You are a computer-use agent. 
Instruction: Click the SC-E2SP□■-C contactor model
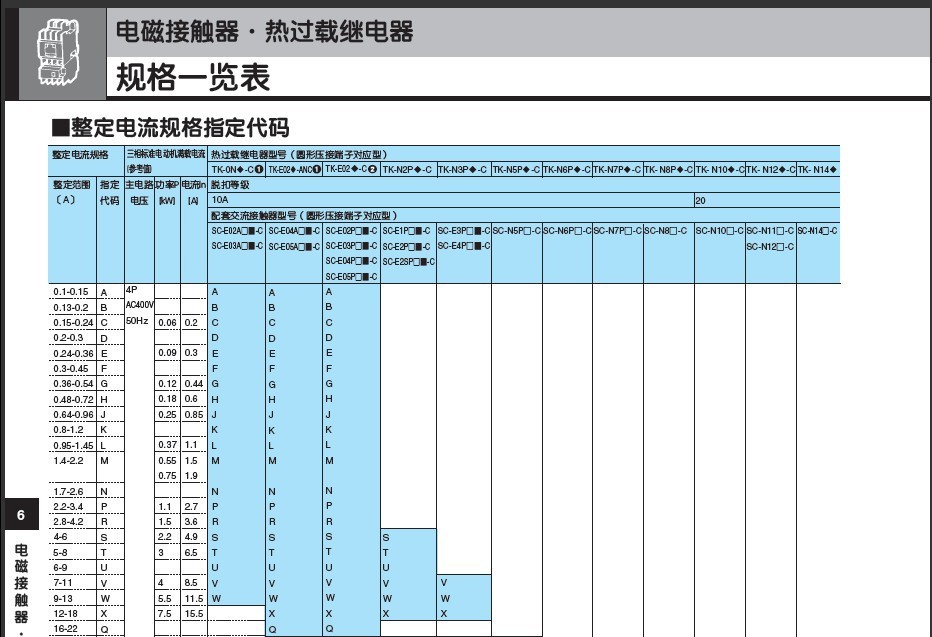pyautogui.click(x=409, y=261)
